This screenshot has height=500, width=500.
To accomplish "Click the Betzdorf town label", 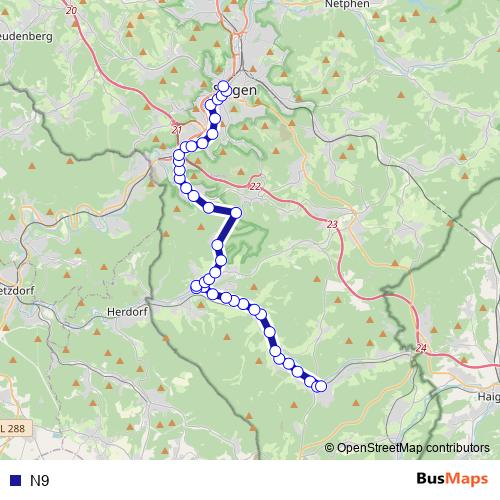I will coord(17,291).
